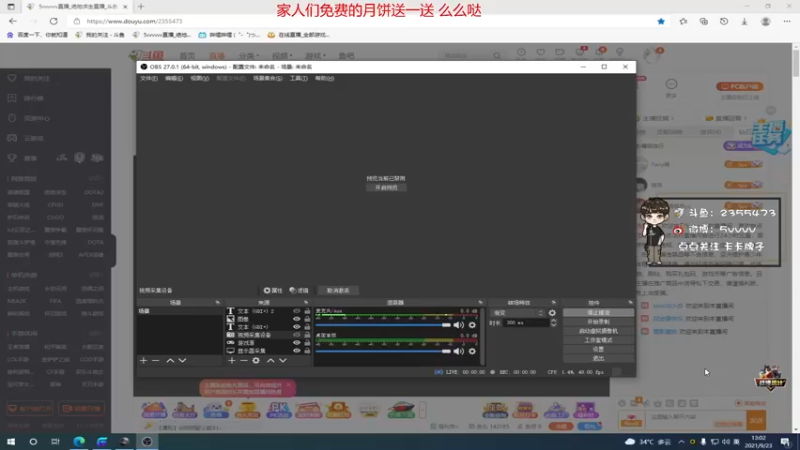Show hidden system tray icons chevron

681,442
